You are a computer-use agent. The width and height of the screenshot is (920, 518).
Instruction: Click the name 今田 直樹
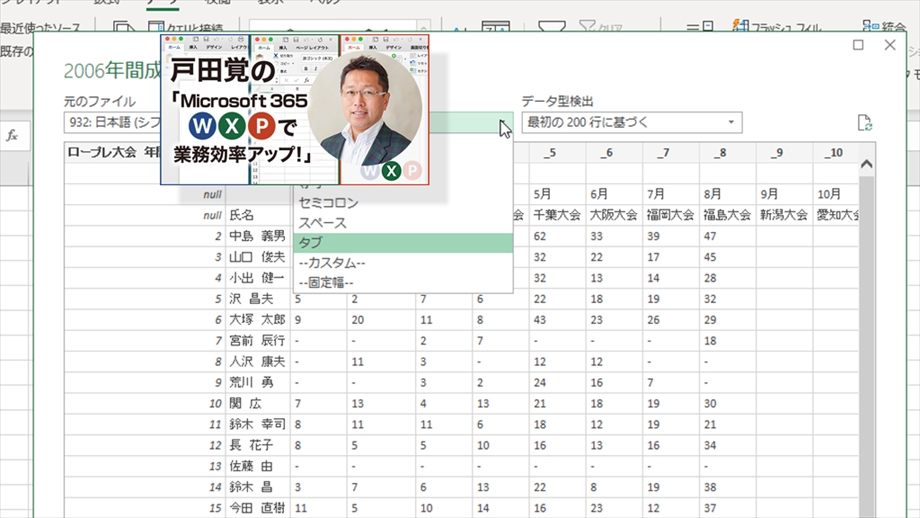coord(257,508)
